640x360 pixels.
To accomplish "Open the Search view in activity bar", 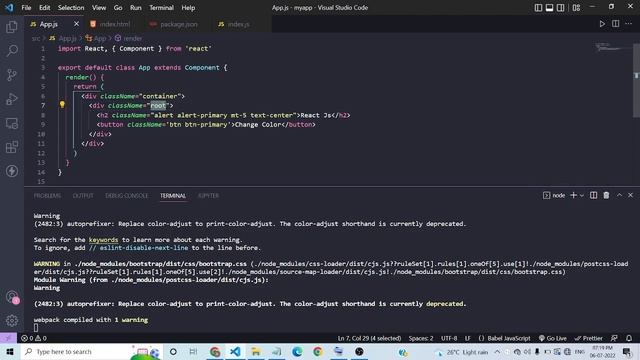I will point(12,51).
